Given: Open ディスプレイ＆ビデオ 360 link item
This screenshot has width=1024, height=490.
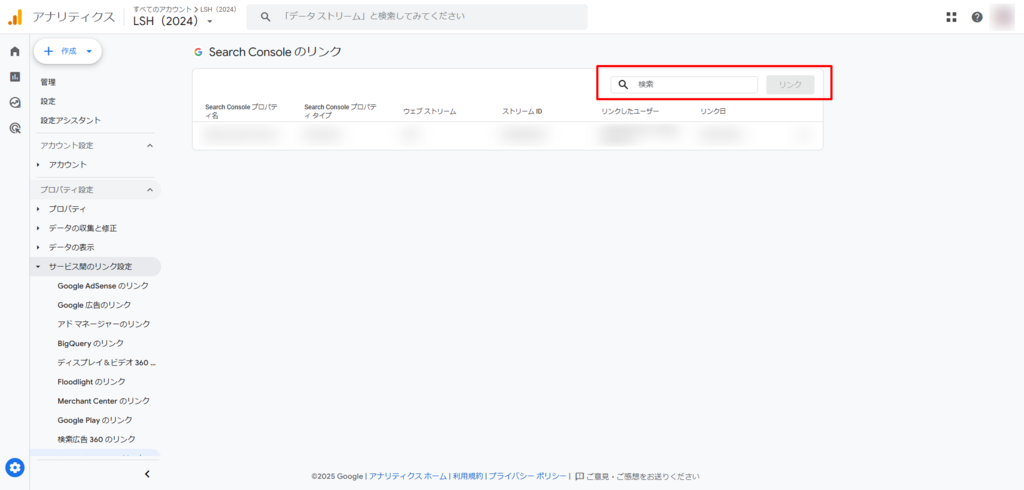Looking at the screenshot, I should pyautogui.click(x=106, y=363).
